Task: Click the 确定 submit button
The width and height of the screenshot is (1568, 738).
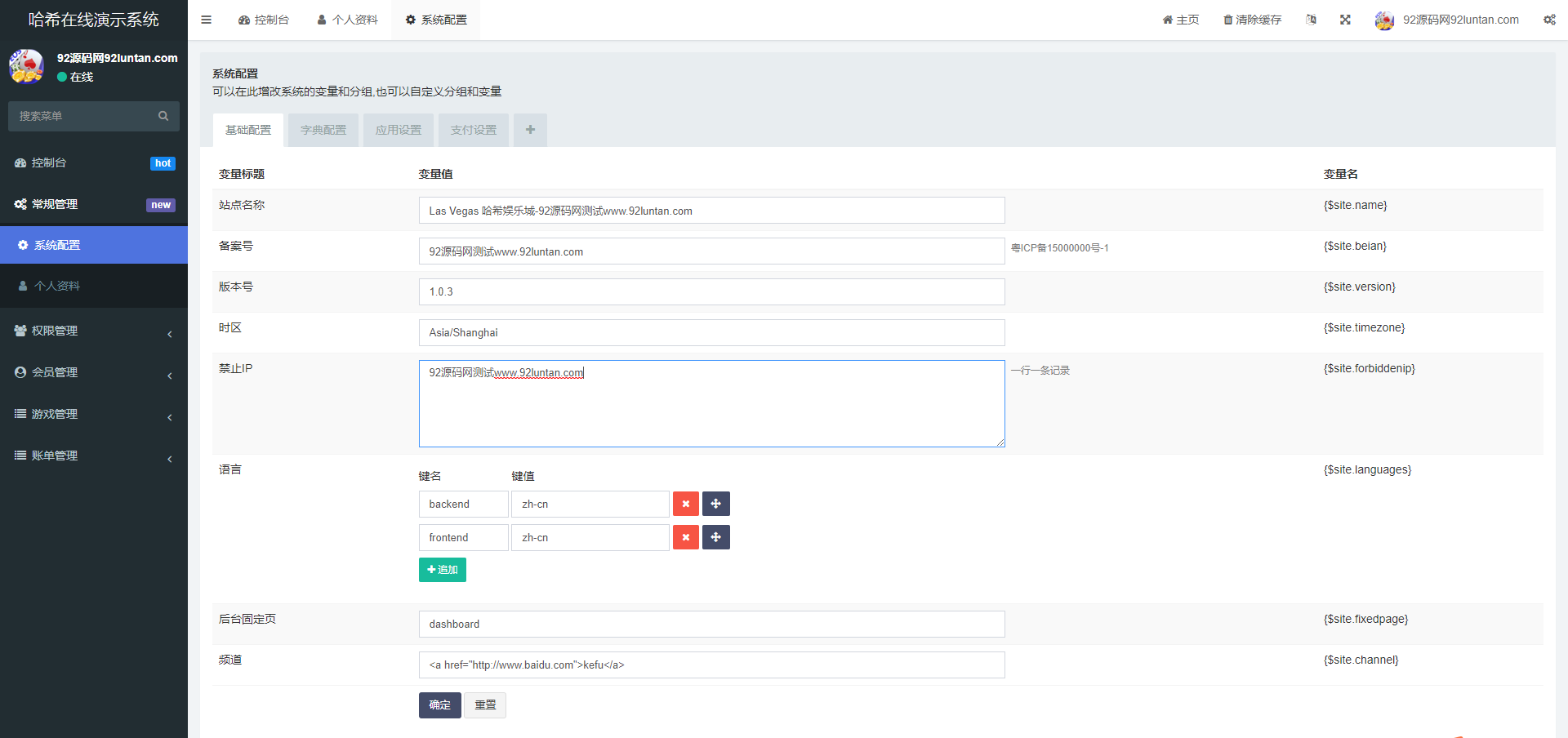Action: [439, 705]
